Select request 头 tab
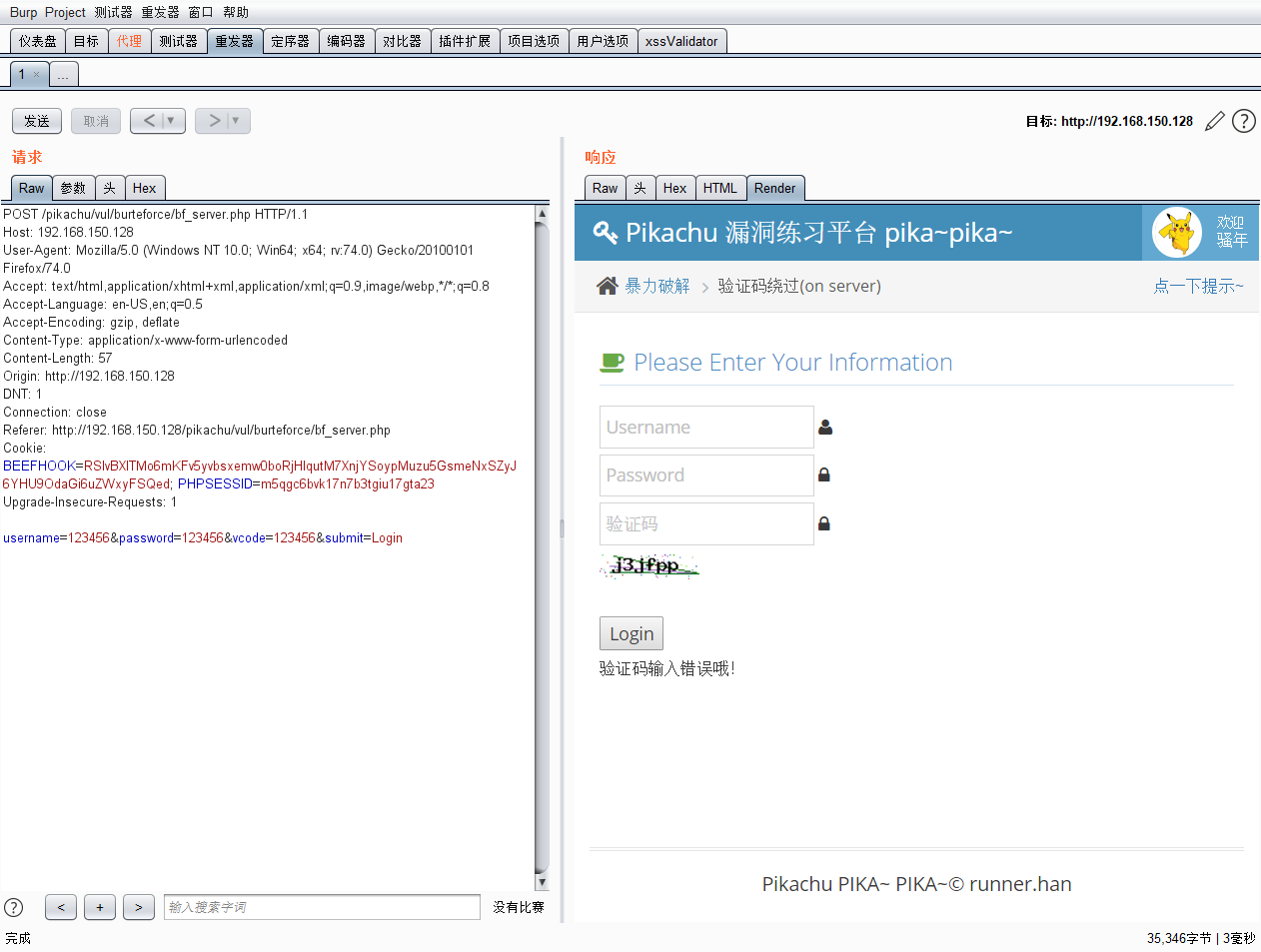The image size is (1261, 952). [109, 188]
